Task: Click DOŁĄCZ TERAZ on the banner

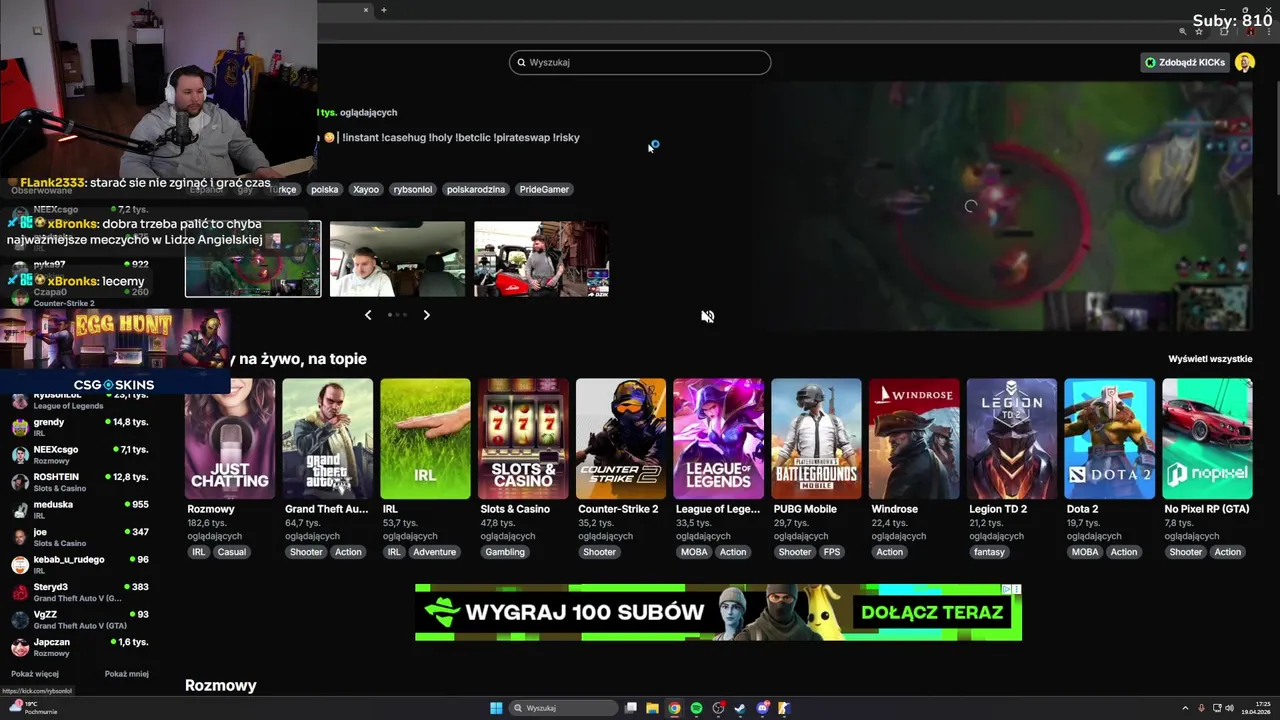Action: click(x=932, y=612)
